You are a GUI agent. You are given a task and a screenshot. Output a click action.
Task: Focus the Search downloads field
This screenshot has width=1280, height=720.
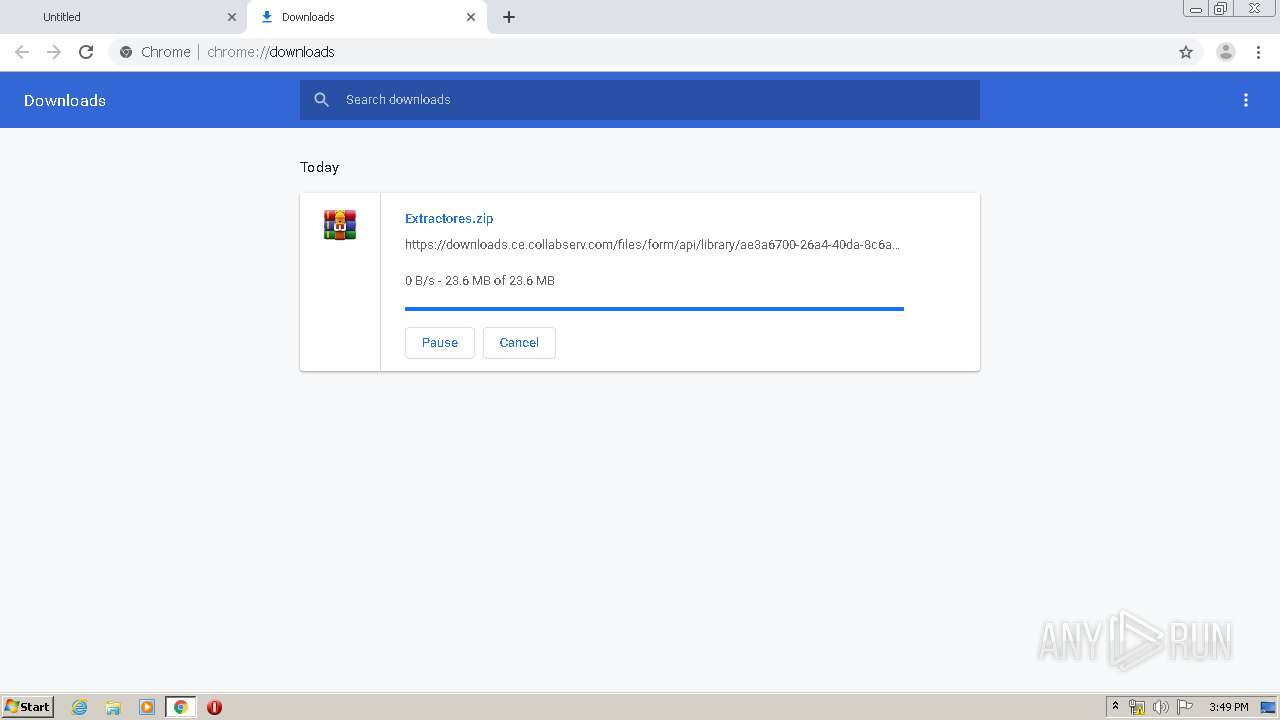click(640, 100)
